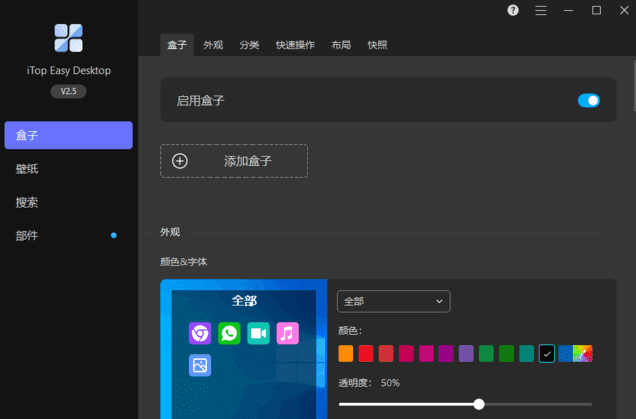Open the hamburger menu icon
Image resolution: width=636 pixels, height=419 pixels.
coord(541,10)
